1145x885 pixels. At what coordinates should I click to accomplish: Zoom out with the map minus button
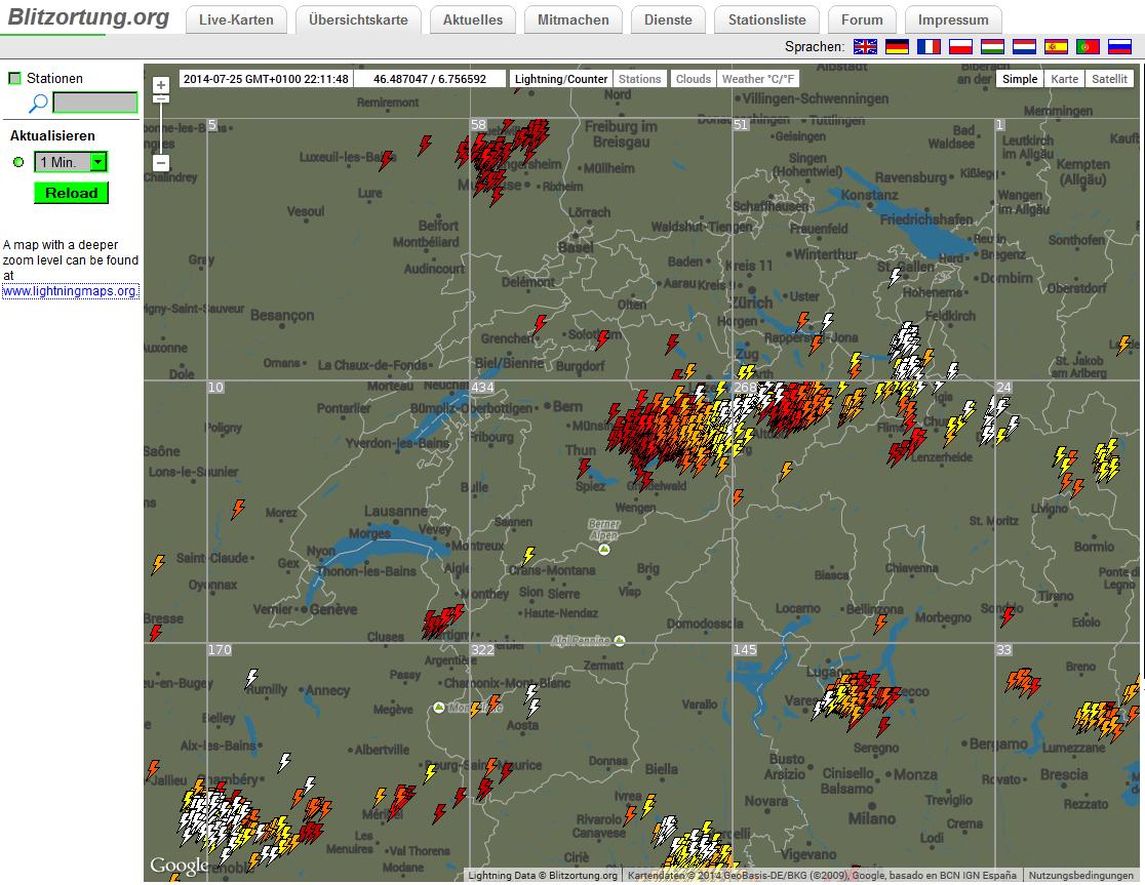[x=161, y=163]
